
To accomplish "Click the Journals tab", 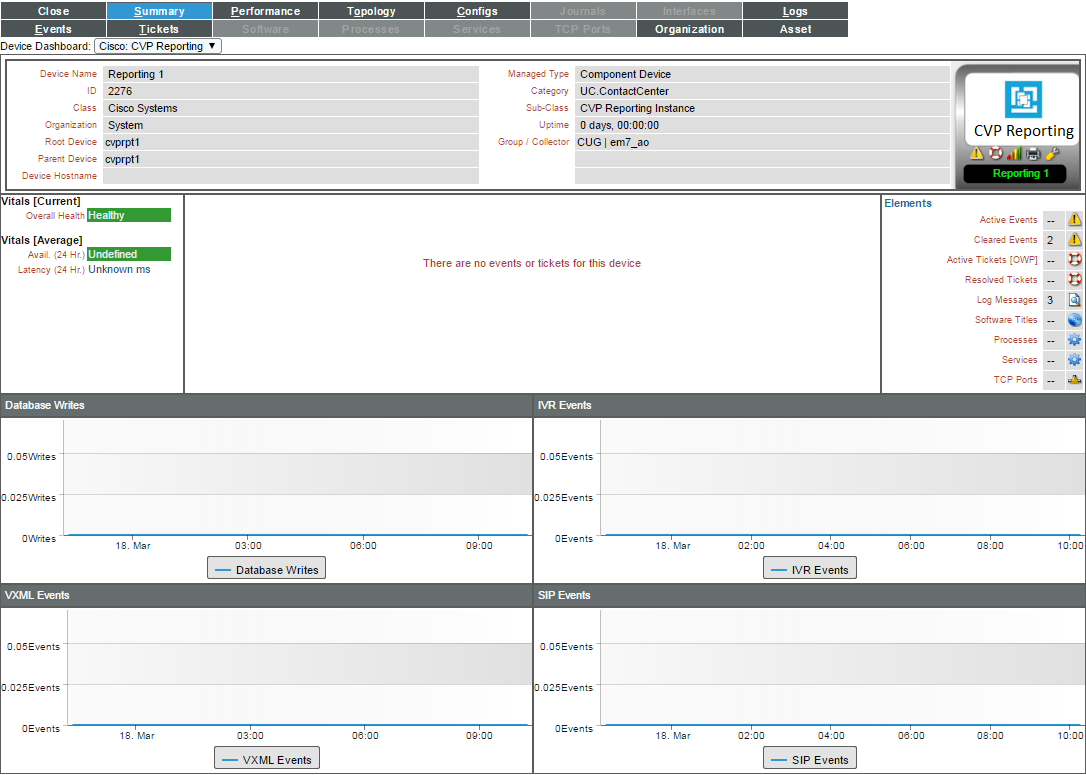I will click(x=583, y=11).
